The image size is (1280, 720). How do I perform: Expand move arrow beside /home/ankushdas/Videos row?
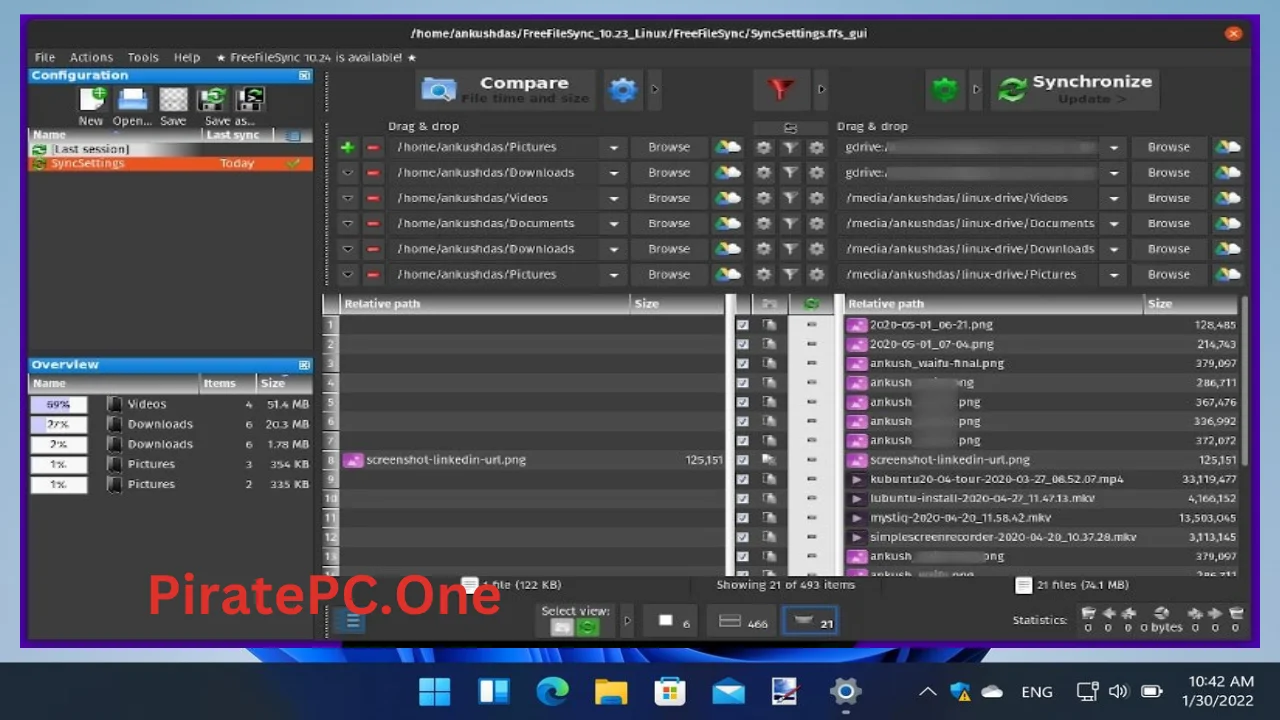coord(347,198)
